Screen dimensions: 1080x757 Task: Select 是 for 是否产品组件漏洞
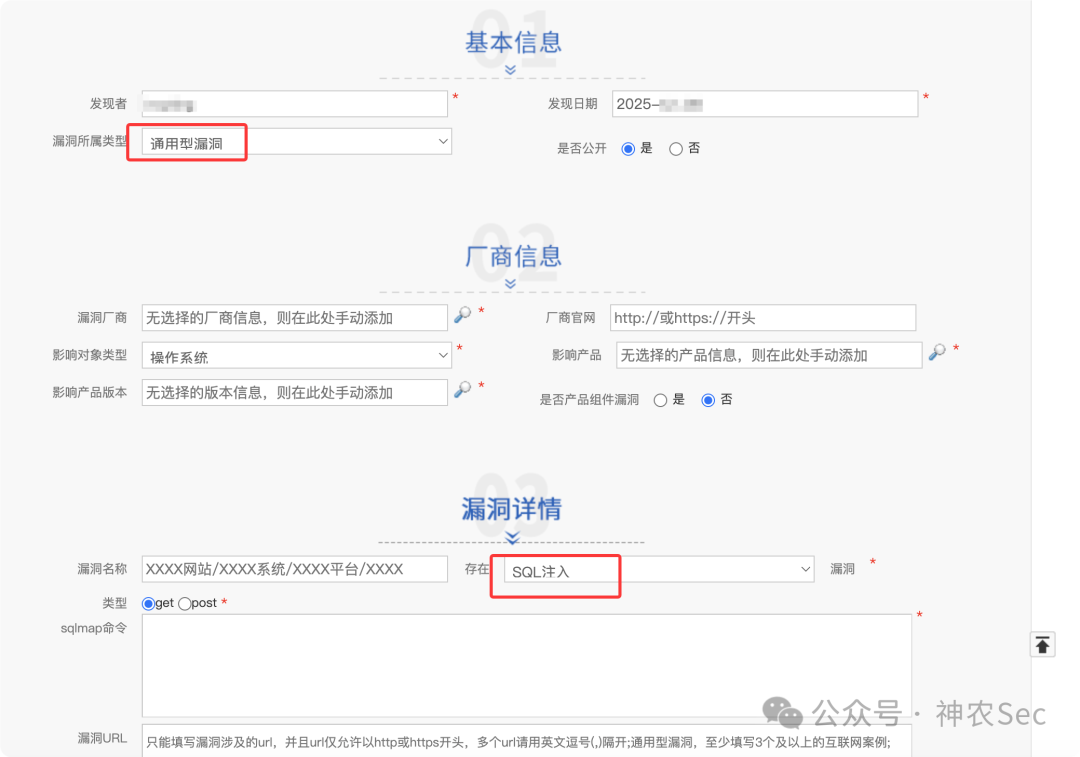(660, 399)
